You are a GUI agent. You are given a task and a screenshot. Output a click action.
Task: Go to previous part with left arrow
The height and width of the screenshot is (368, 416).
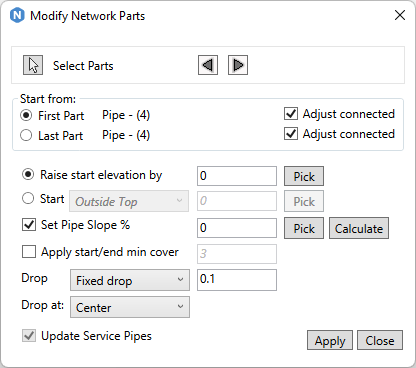click(208, 65)
